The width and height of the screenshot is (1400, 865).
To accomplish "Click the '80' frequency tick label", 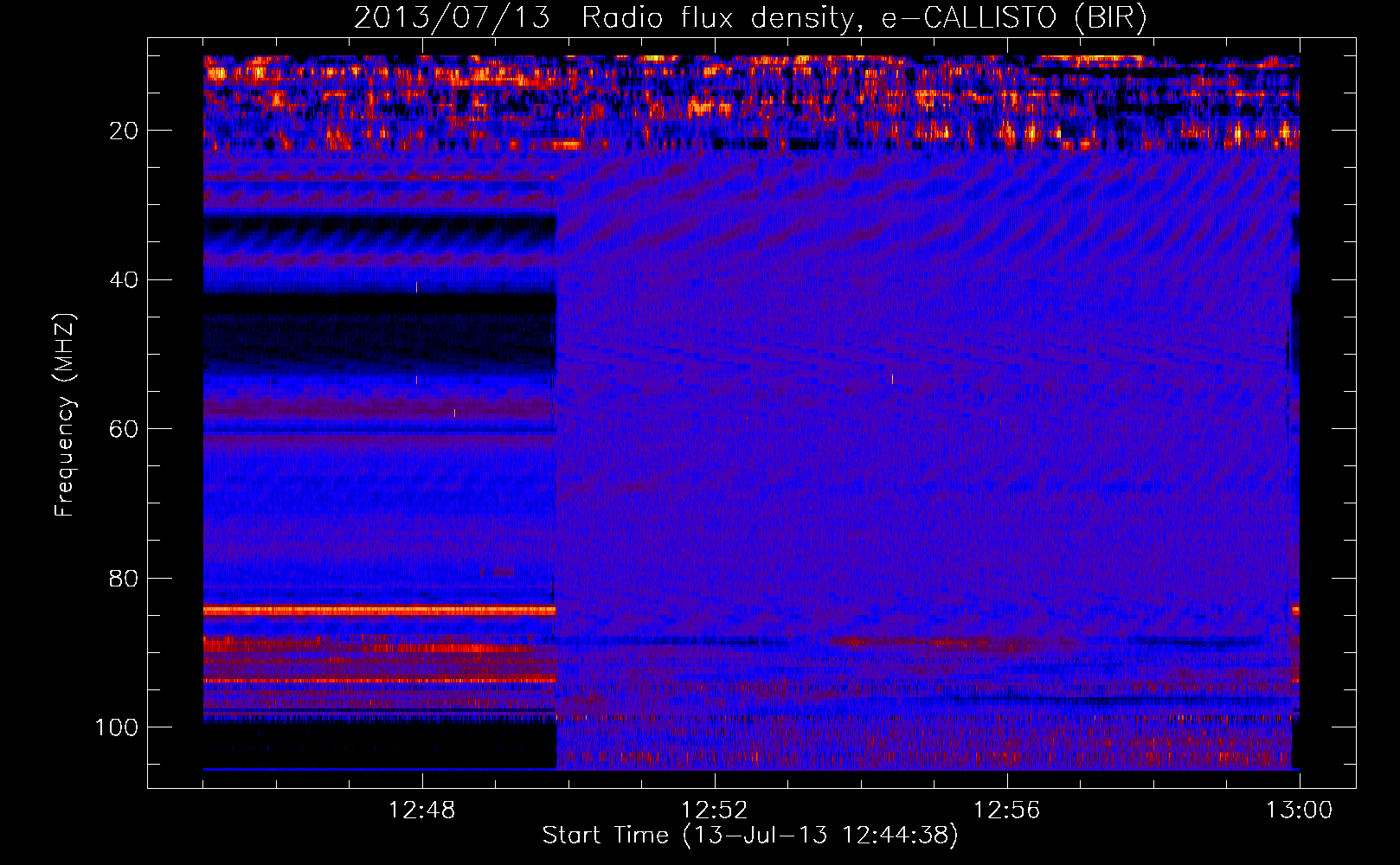I will [x=125, y=578].
